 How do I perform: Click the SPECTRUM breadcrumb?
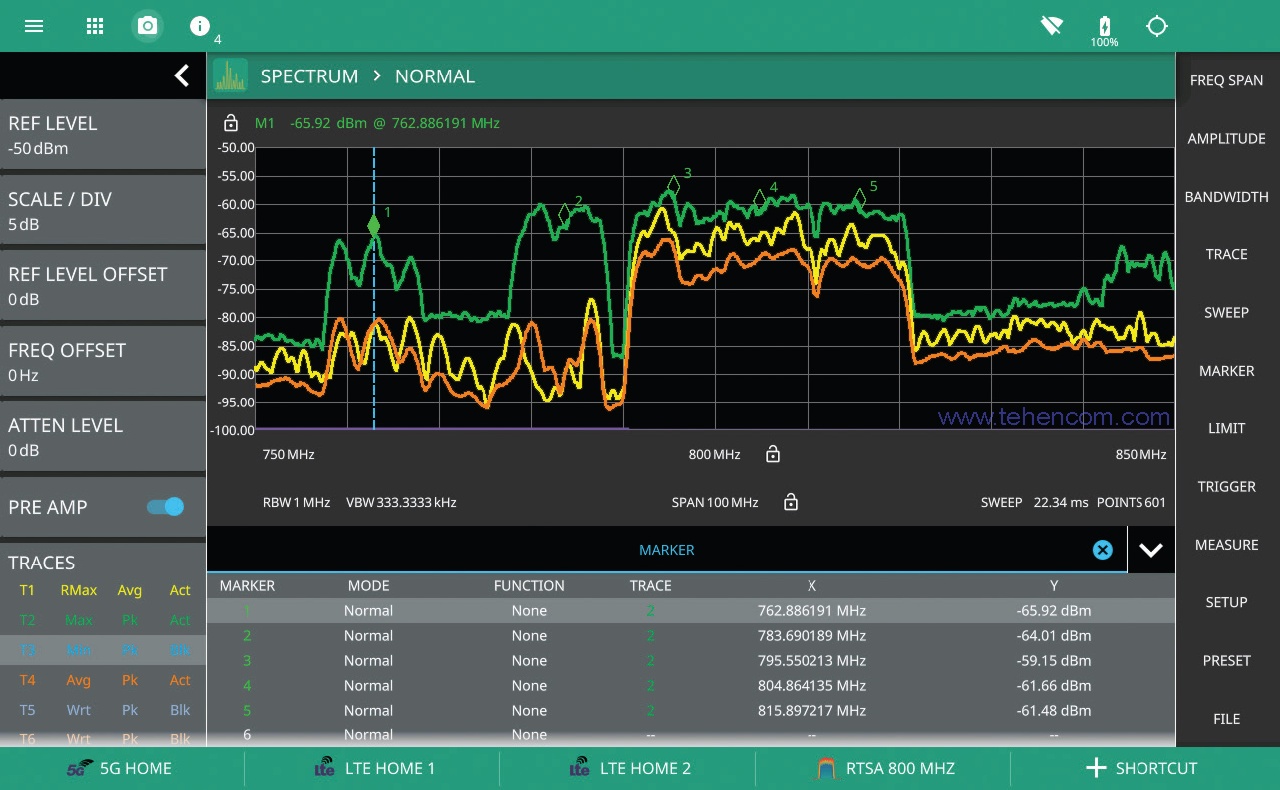(309, 76)
